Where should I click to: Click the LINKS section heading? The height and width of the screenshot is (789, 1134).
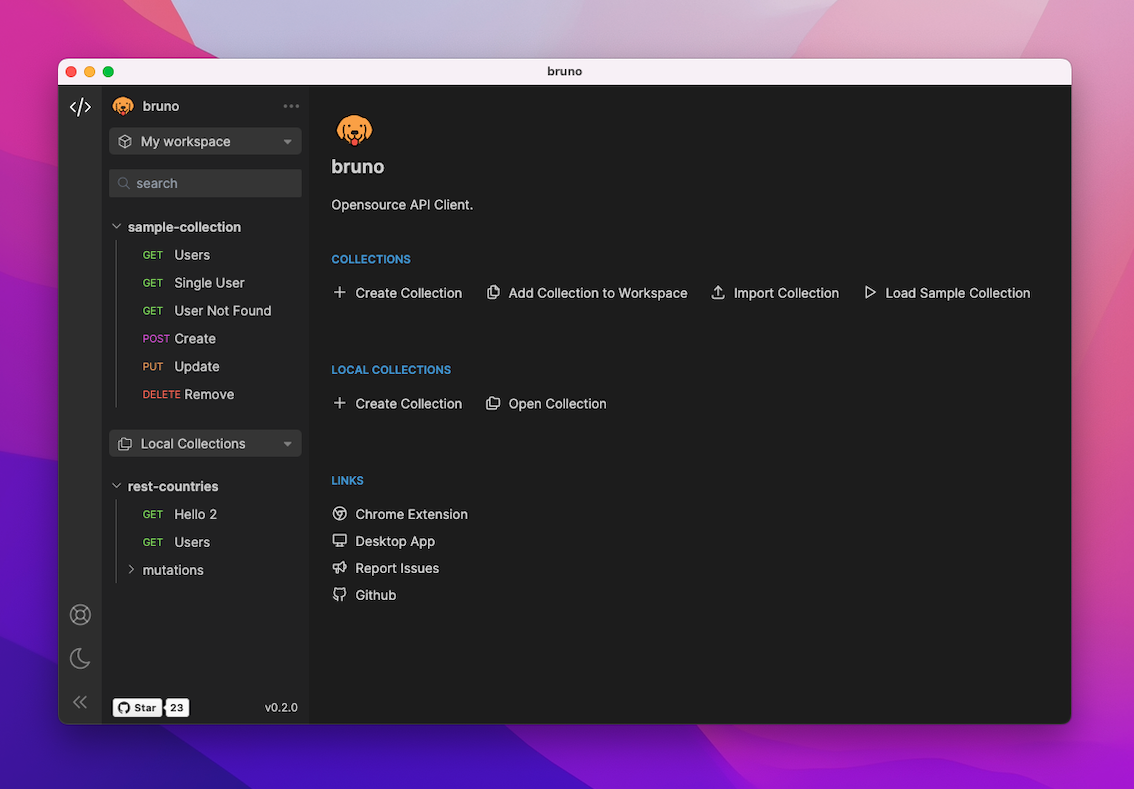347,480
